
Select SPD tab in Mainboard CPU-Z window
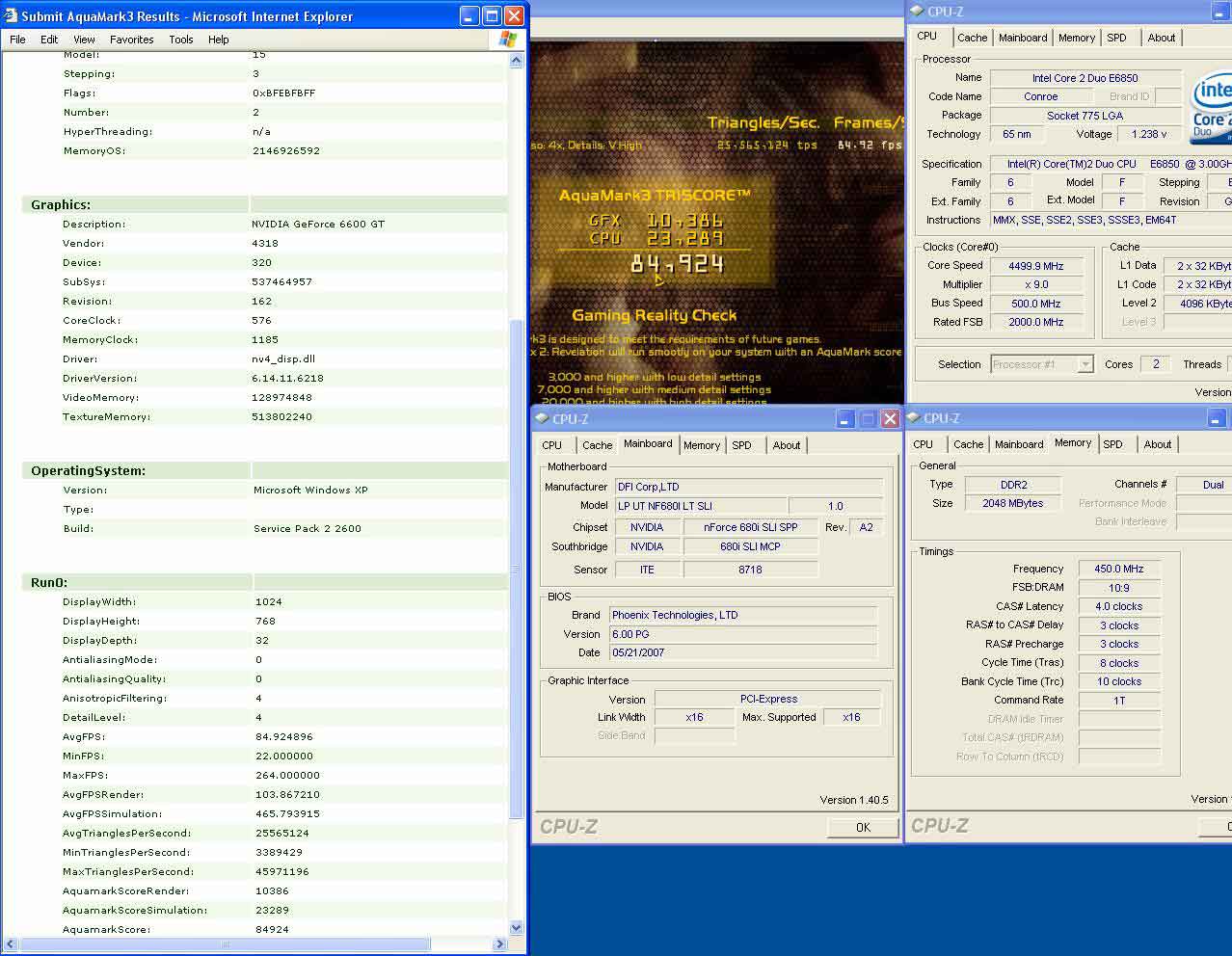coord(741,445)
